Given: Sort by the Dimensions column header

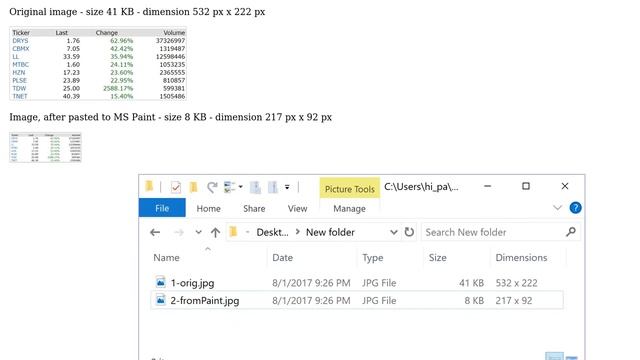Looking at the screenshot, I should [521, 258].
